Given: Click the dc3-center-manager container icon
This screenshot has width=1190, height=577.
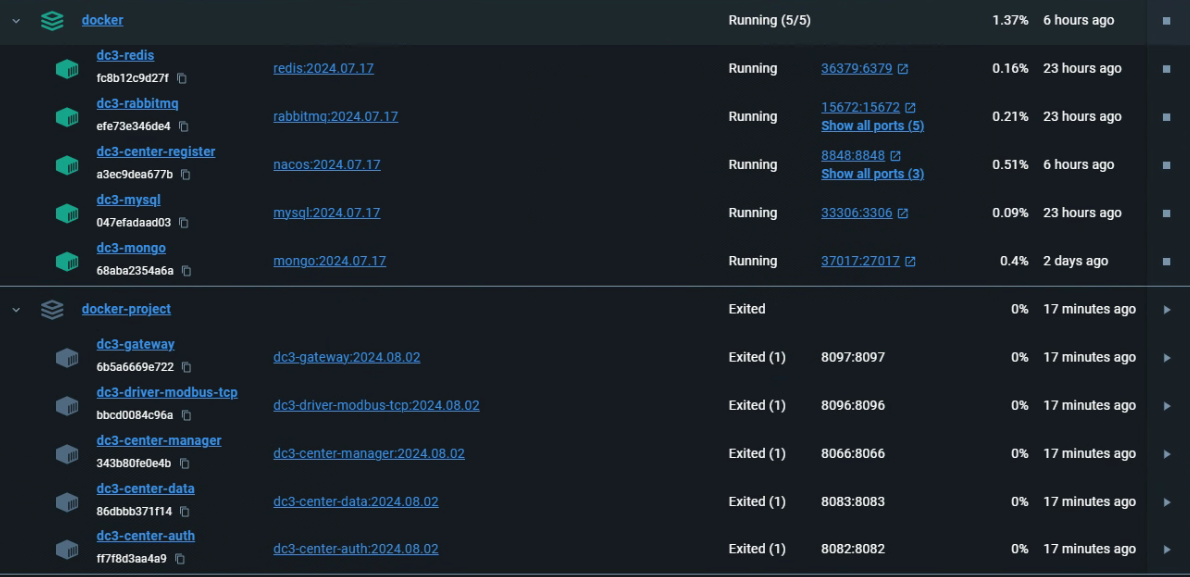Looking at the screenshot, I should pyautogui.click(x=67, y=453).
